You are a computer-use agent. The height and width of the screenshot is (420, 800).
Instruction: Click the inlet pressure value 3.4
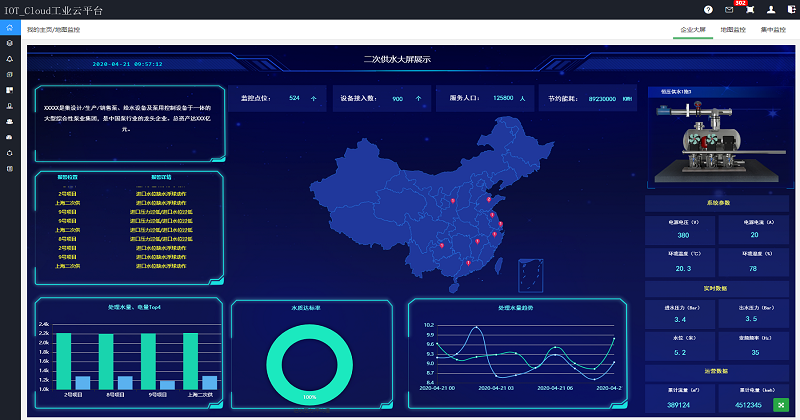coord(680,319)
